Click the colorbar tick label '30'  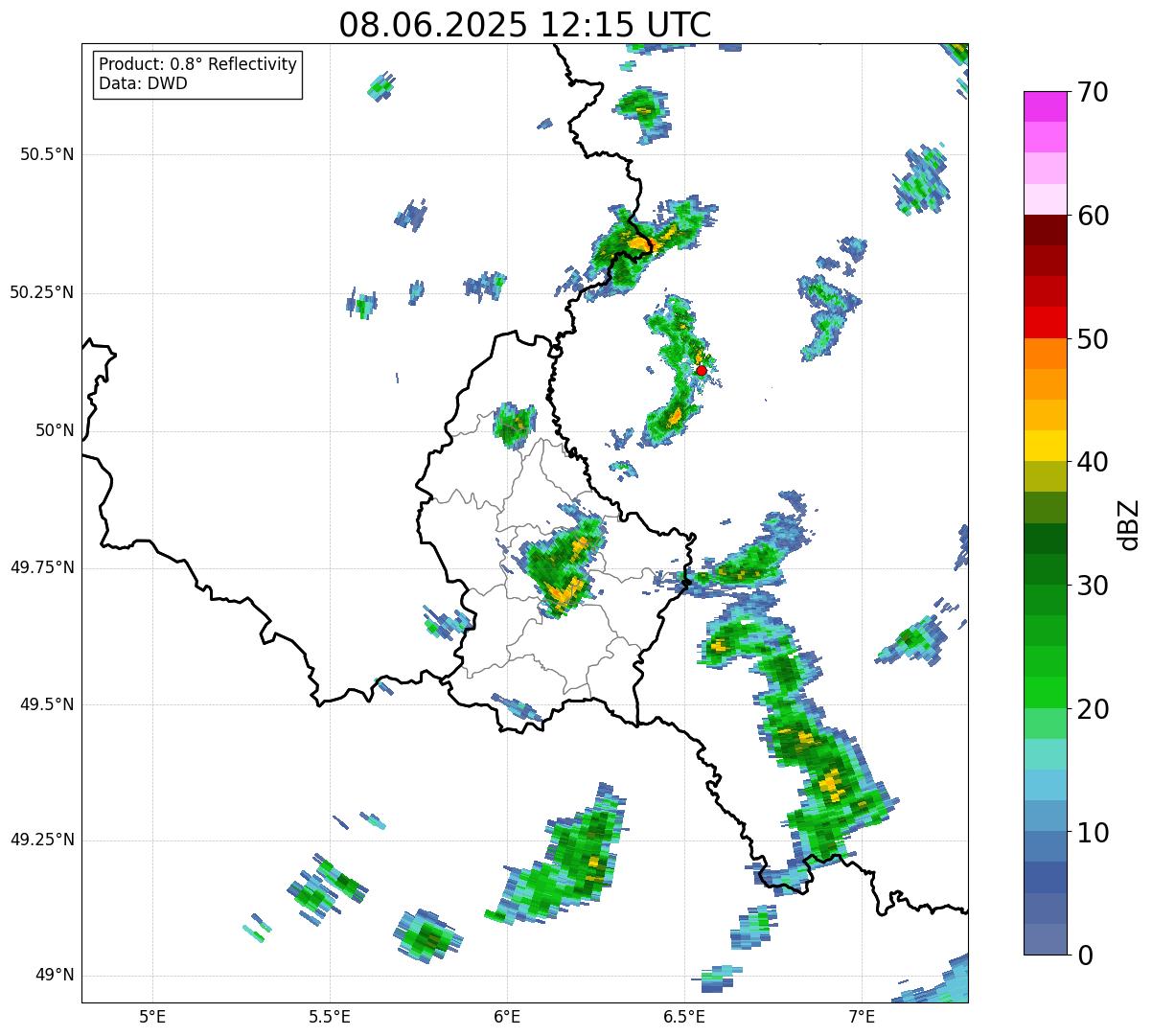pos(1093,586)
